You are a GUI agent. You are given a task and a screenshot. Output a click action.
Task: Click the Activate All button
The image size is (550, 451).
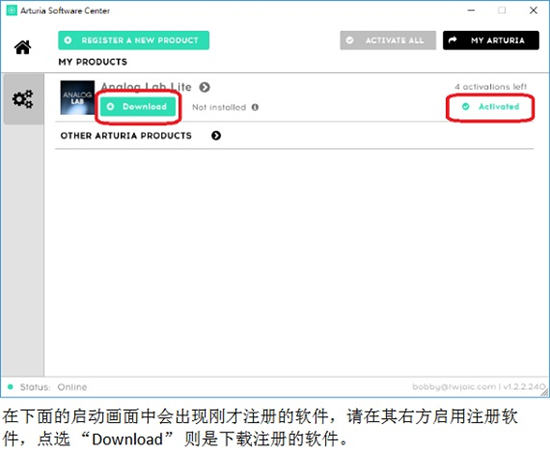click(388, 40)
